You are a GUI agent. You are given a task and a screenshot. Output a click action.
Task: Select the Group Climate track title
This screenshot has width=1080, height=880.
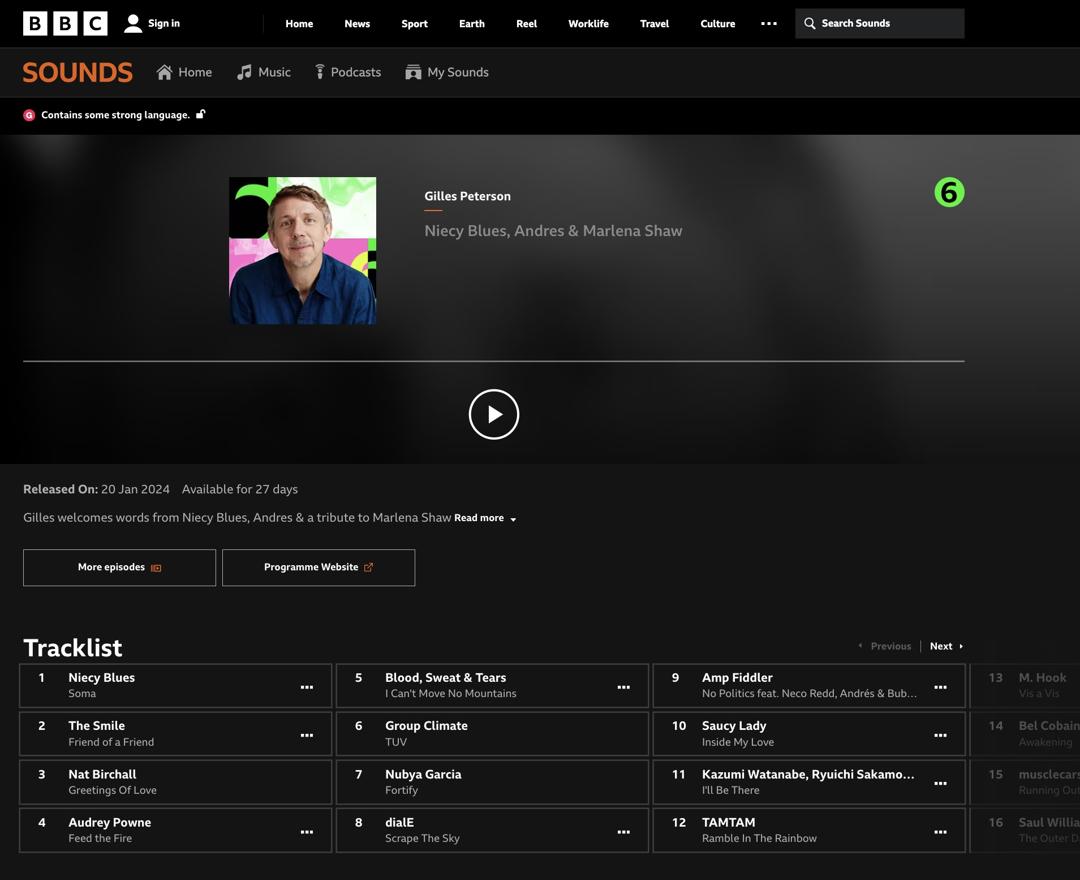(x=426, y=726)
